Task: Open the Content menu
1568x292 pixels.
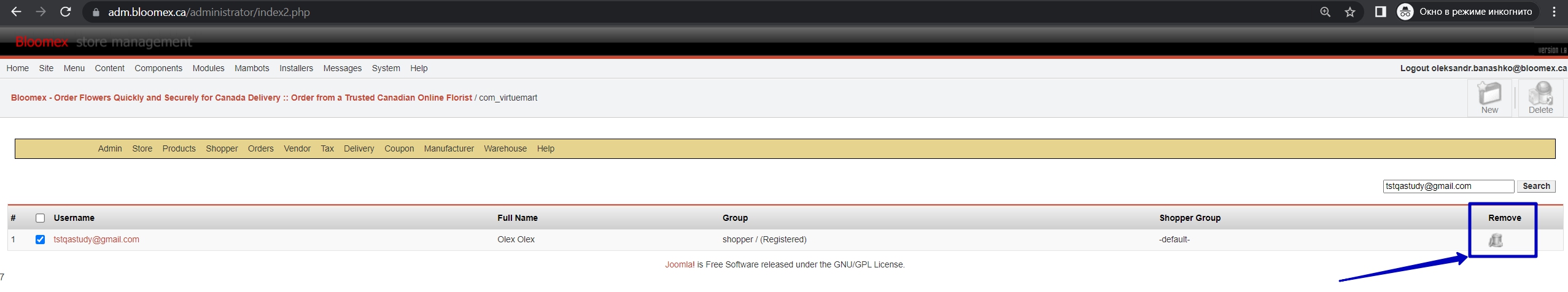Action: 110,68
